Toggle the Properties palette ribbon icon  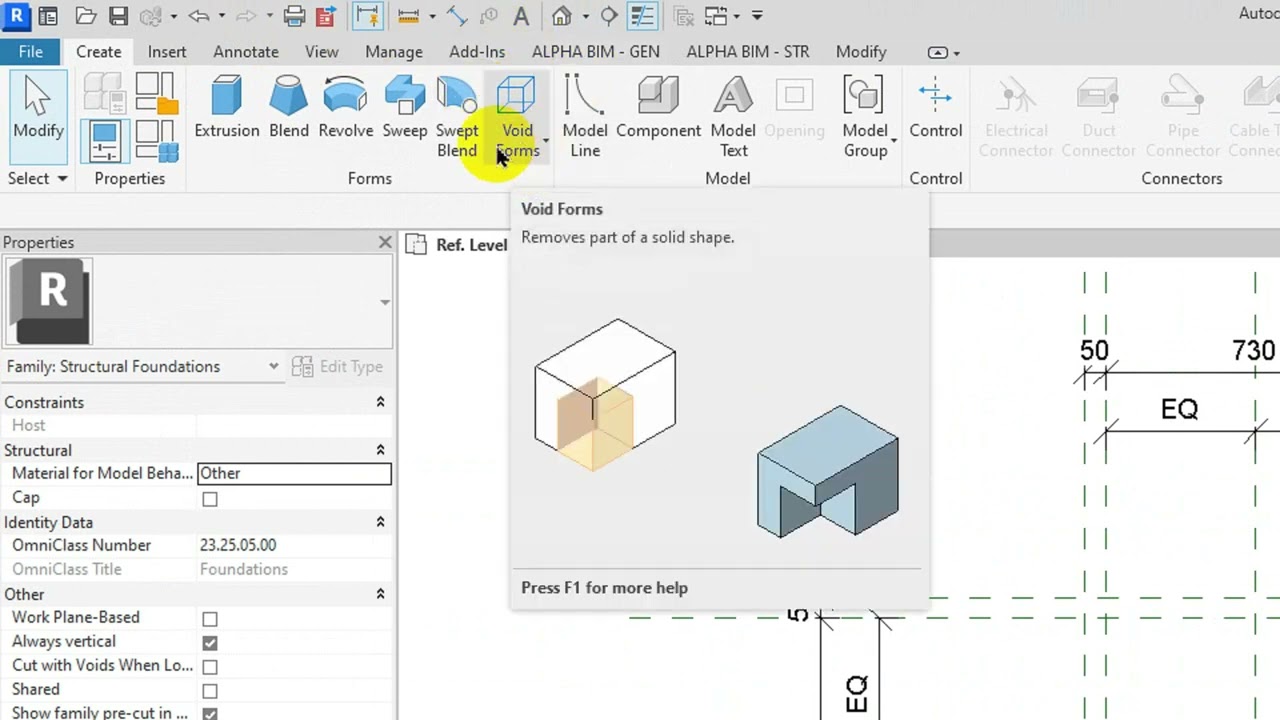click(x=104, y=140)
